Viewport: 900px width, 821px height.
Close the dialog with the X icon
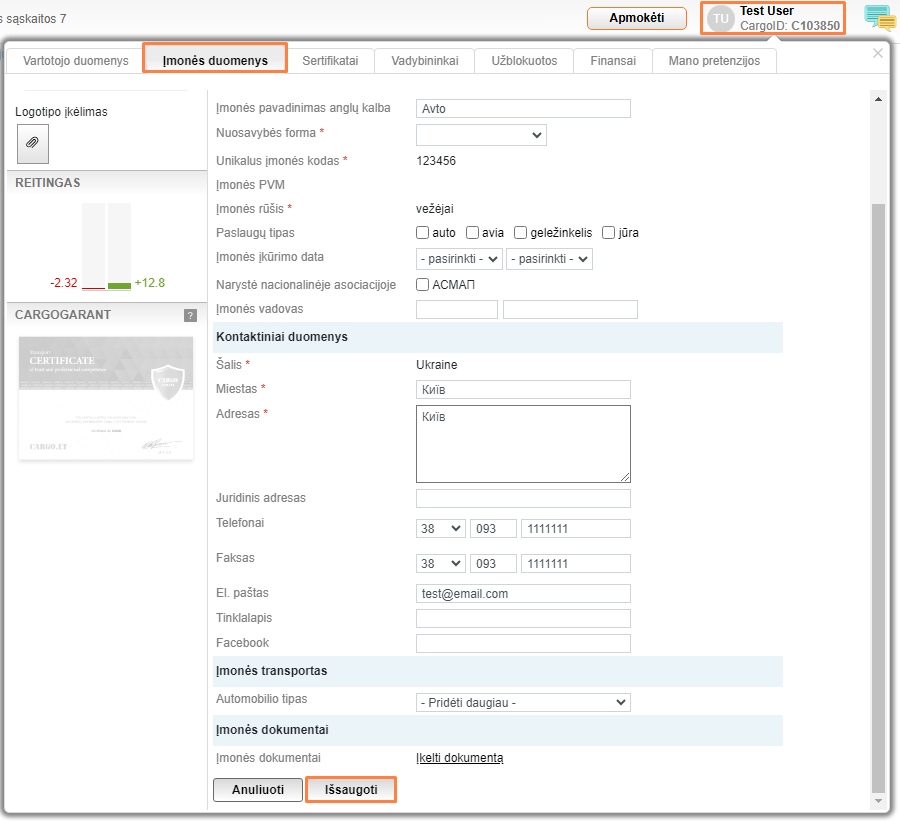(x=878, y=53)
